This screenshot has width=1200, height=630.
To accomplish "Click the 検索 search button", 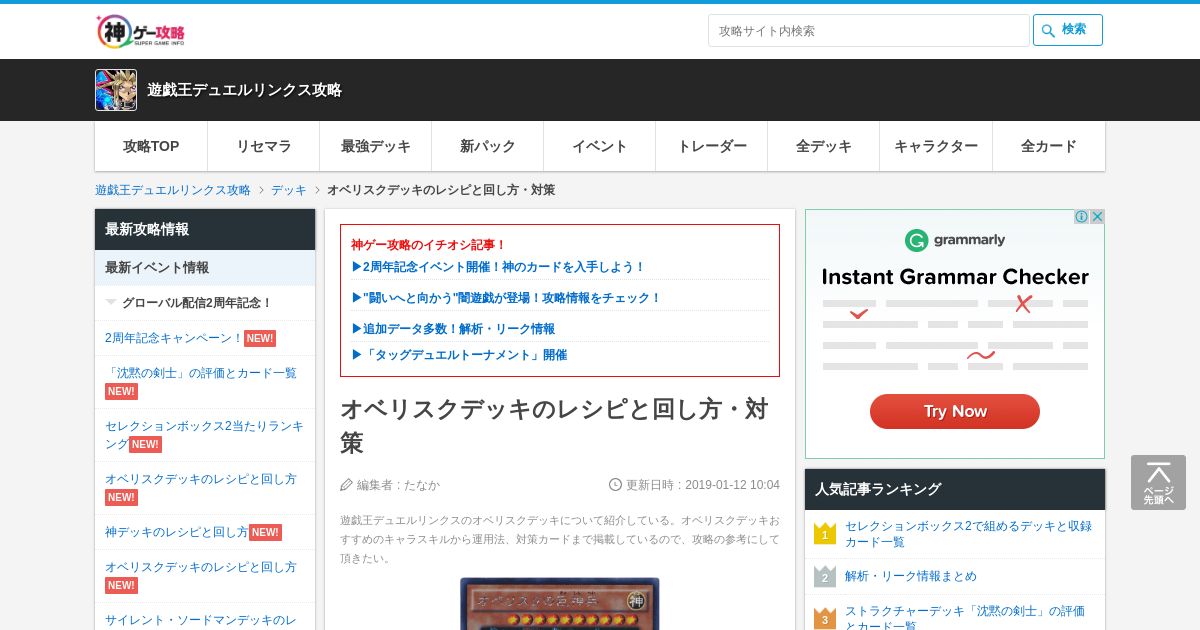I will click(1067, 30).
